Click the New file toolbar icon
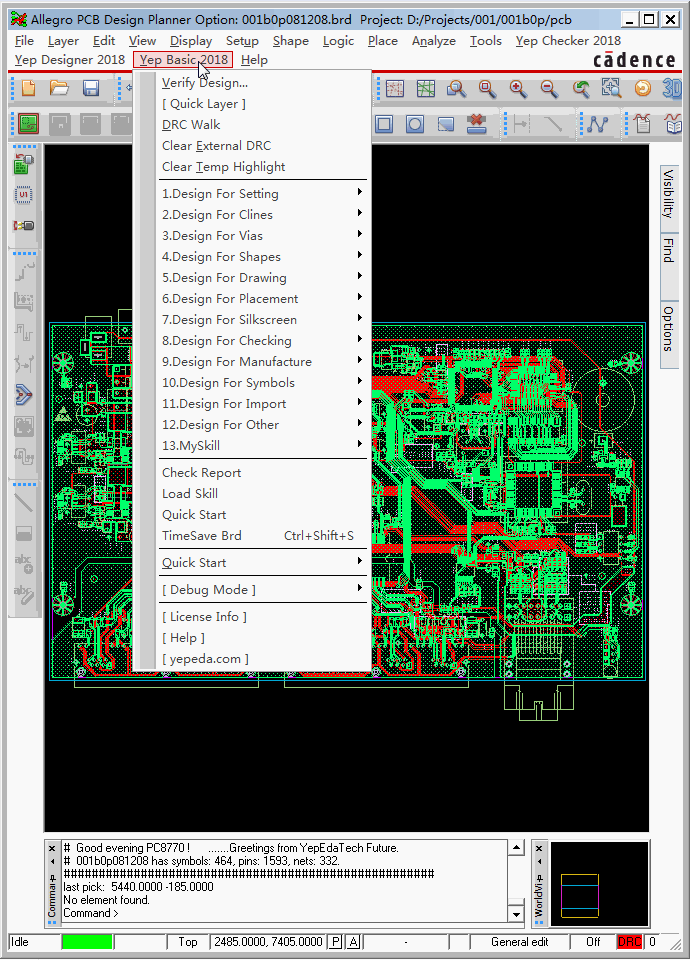690x960 pixels. click(28, 88)
